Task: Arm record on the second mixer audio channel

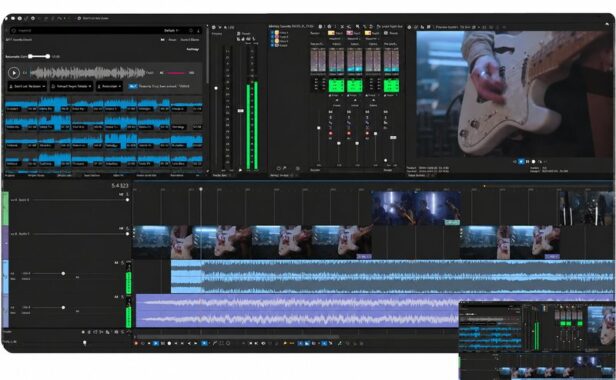Action: pyautogui.click(x=349, y=134)
